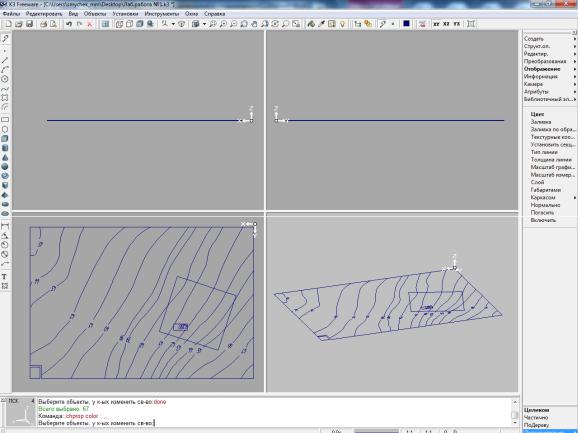Choose Нормально in the side panel
The image size is (578, 433).
[545, 205]
